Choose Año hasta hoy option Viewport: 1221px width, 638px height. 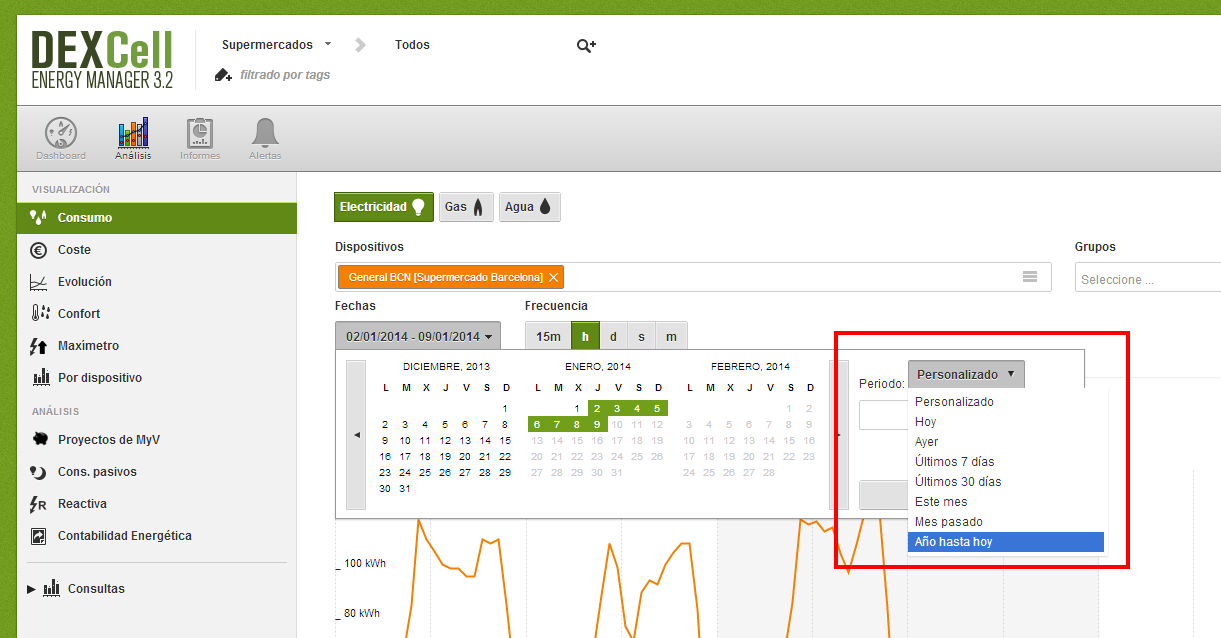pyautogui.click(x=1007, y=542)
